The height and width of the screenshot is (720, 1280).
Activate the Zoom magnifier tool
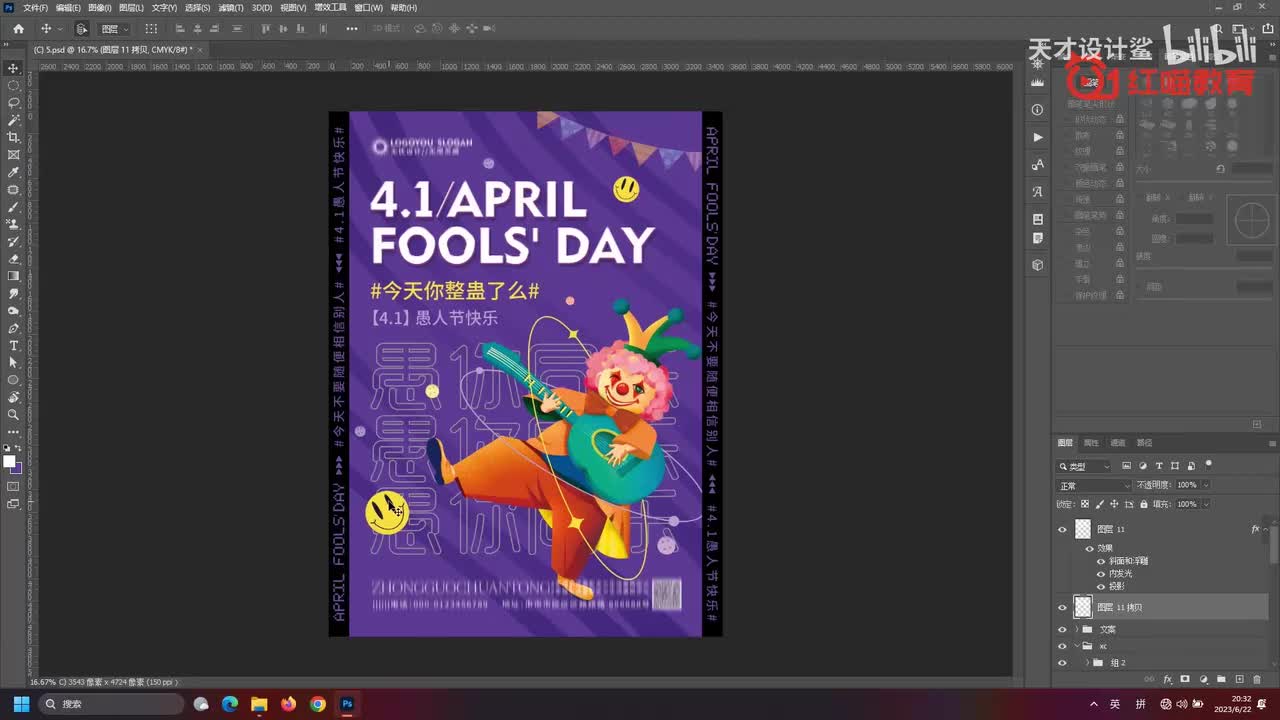click(13, 414)
